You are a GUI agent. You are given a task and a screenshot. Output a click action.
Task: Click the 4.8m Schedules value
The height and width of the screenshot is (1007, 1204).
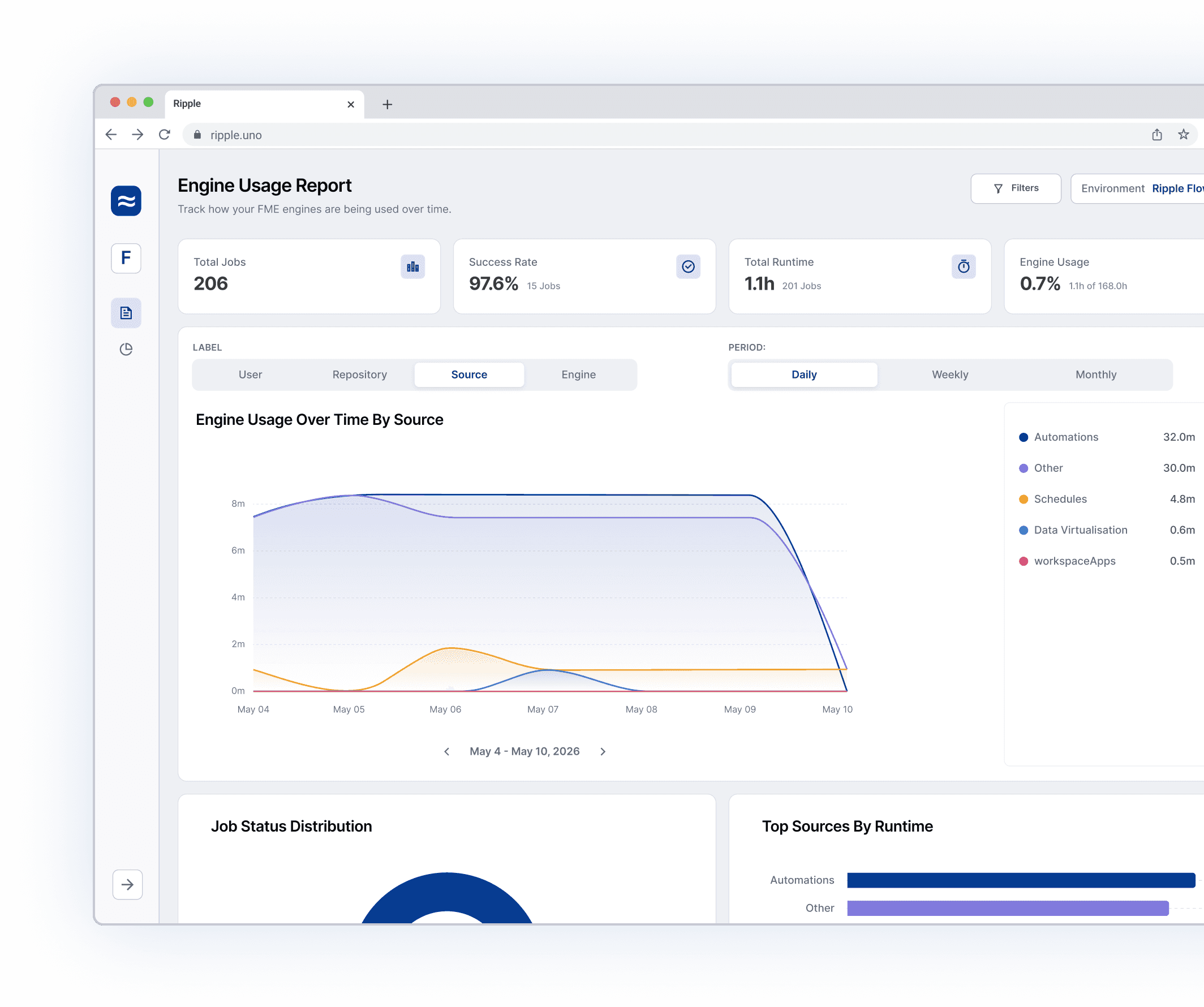click(x=1182, y=499)
